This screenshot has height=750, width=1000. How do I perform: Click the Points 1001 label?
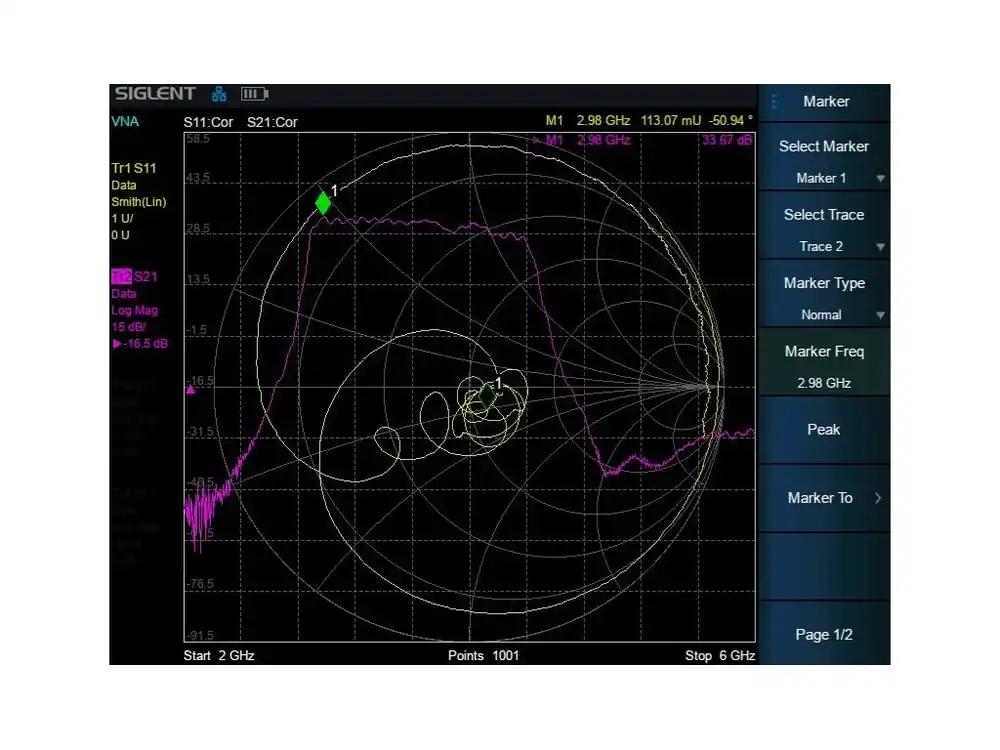coord(483,656)
